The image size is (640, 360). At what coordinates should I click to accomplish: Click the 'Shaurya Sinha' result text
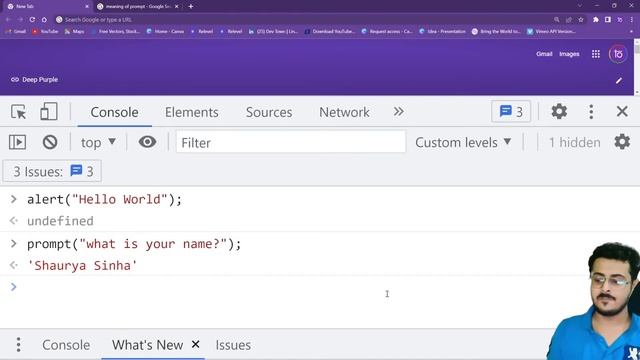82,266
